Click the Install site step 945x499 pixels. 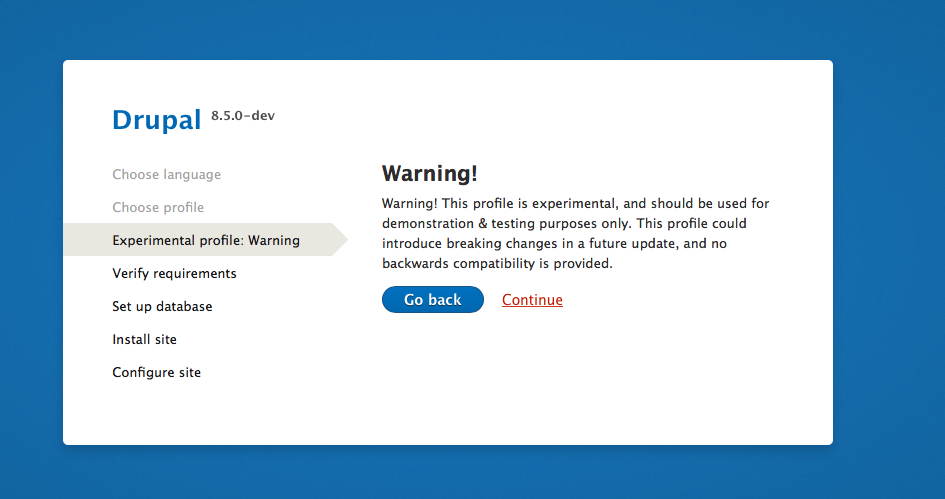(144, 339)
